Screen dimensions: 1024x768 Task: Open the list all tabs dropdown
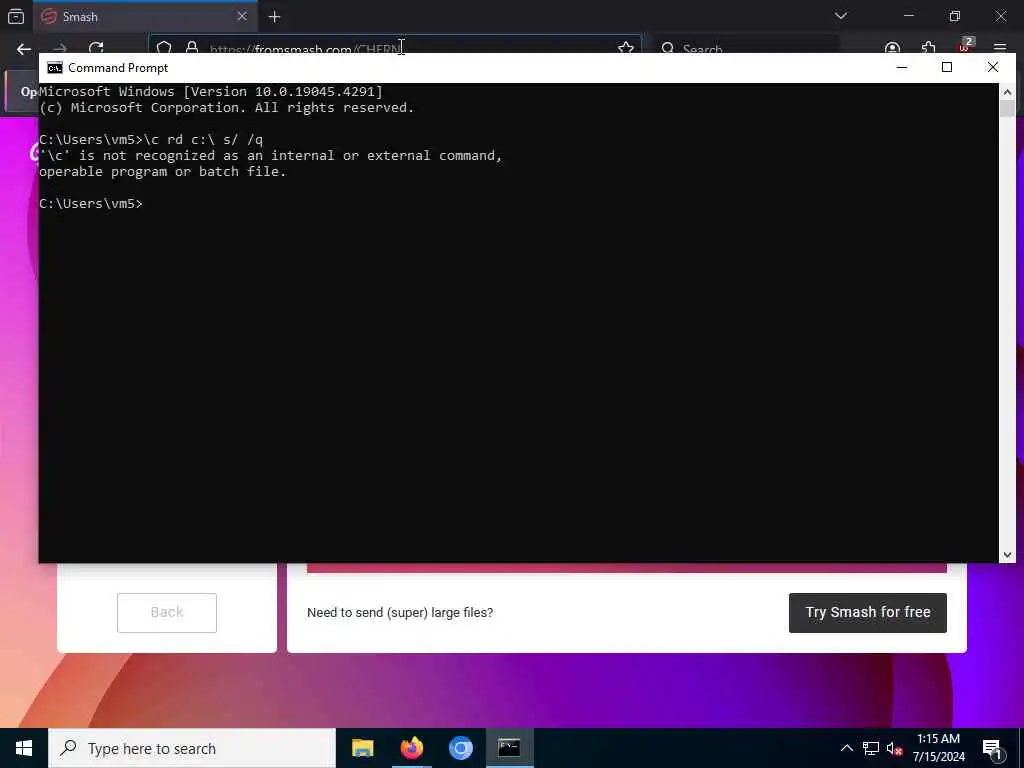841,16
